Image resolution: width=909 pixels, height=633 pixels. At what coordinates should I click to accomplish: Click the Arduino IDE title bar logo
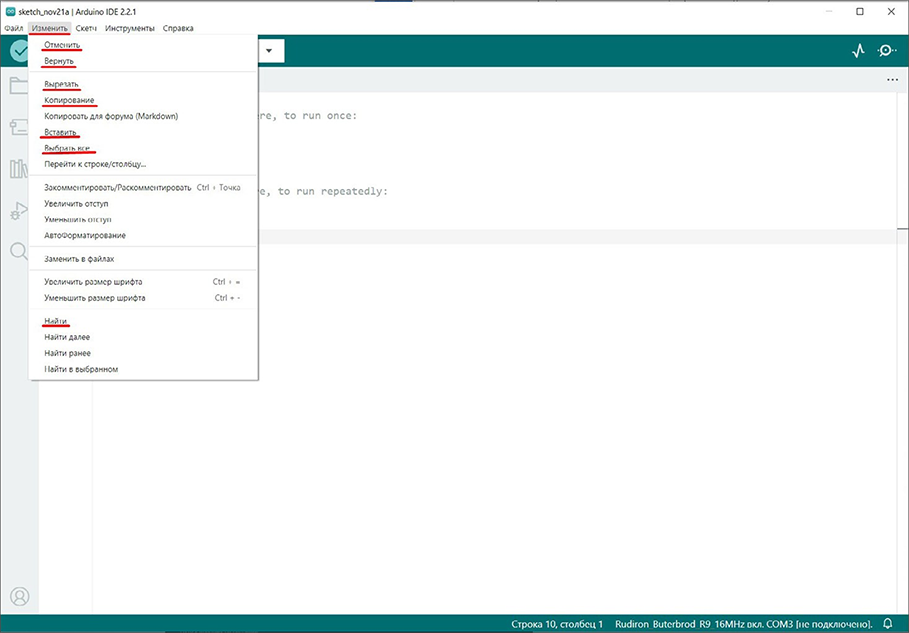10,12
